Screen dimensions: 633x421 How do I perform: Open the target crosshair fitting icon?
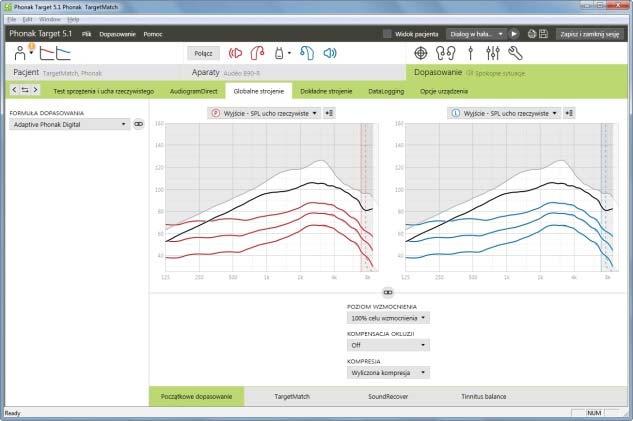click(x=421, y=53)
